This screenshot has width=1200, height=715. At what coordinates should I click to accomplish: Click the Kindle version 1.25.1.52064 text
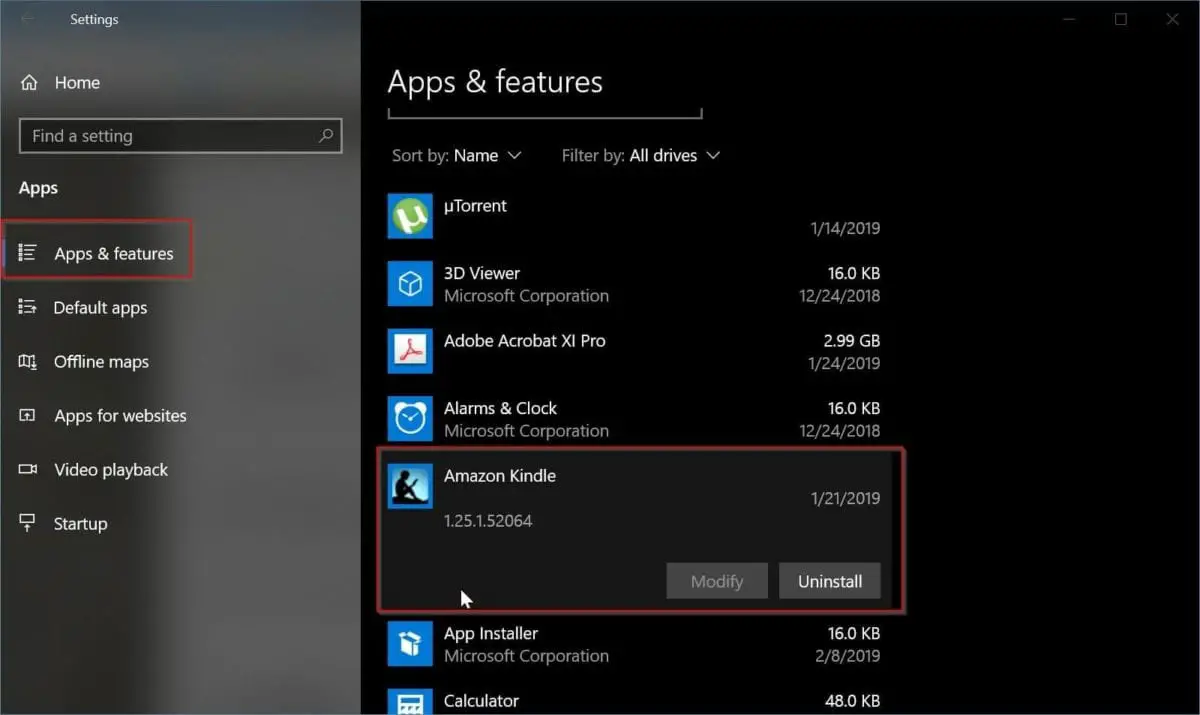(488, 521)
